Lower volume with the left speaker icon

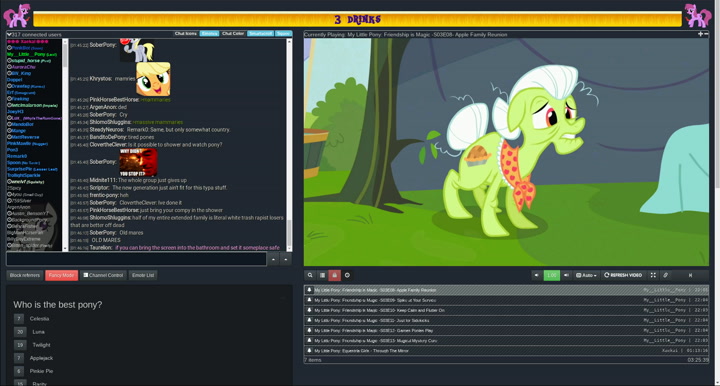pos(536,275)
